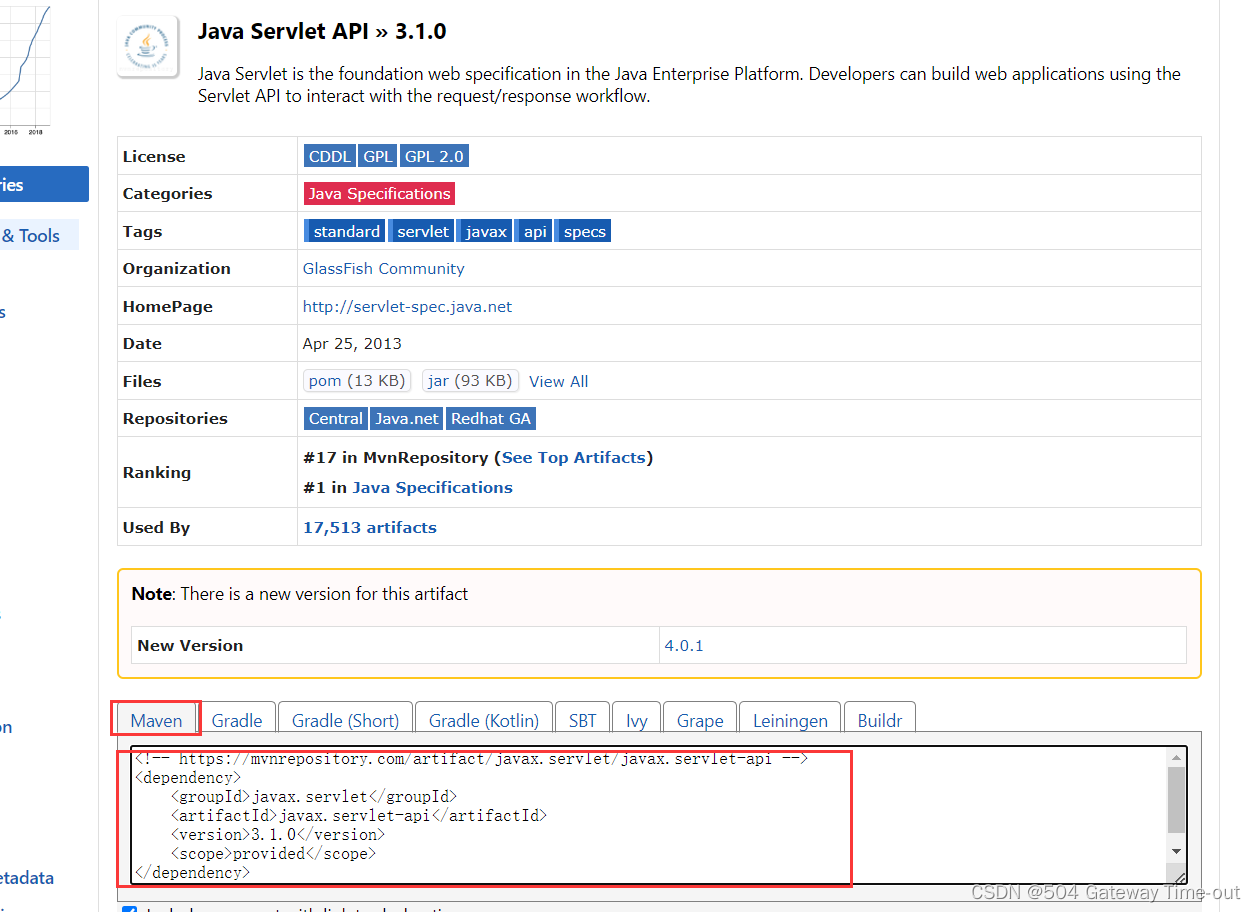The image size is (1256, 912).
Task: Select the standard tag
Action: [346, 231]
